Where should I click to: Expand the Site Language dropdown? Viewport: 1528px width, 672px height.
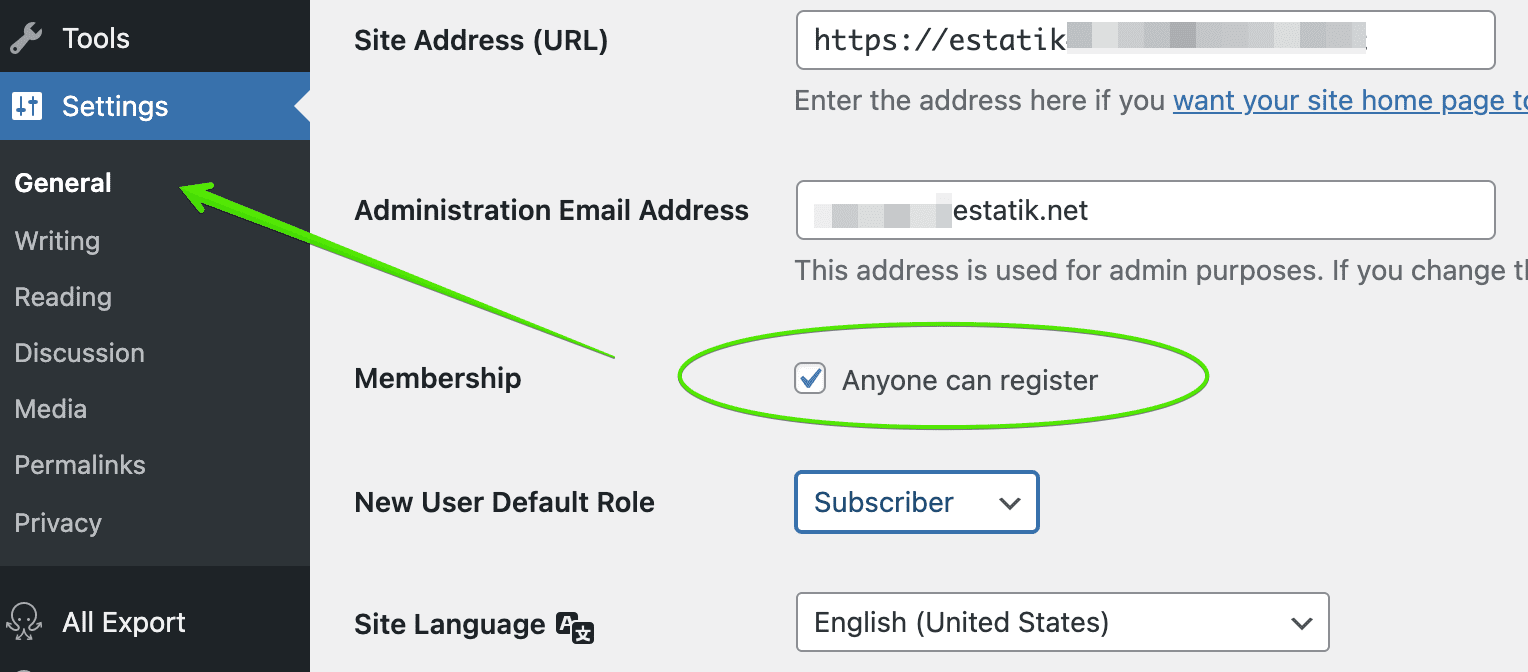1062,622
